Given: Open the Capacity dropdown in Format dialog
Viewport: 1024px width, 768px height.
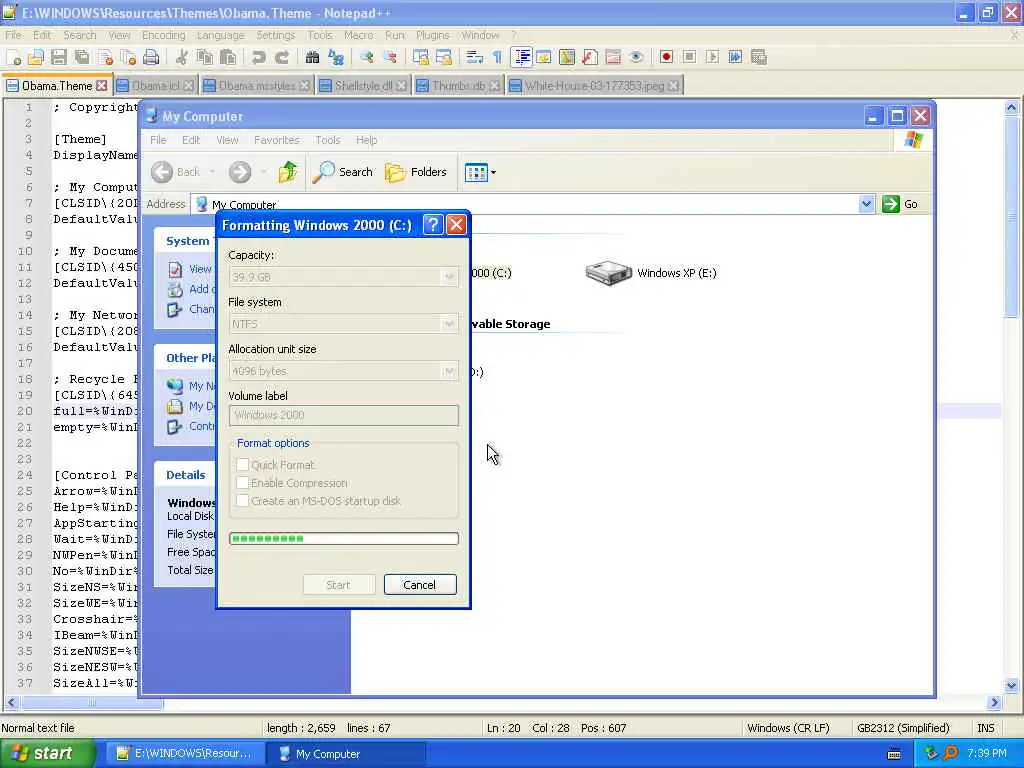Looking at the screenshot, I should pos(449,277).
